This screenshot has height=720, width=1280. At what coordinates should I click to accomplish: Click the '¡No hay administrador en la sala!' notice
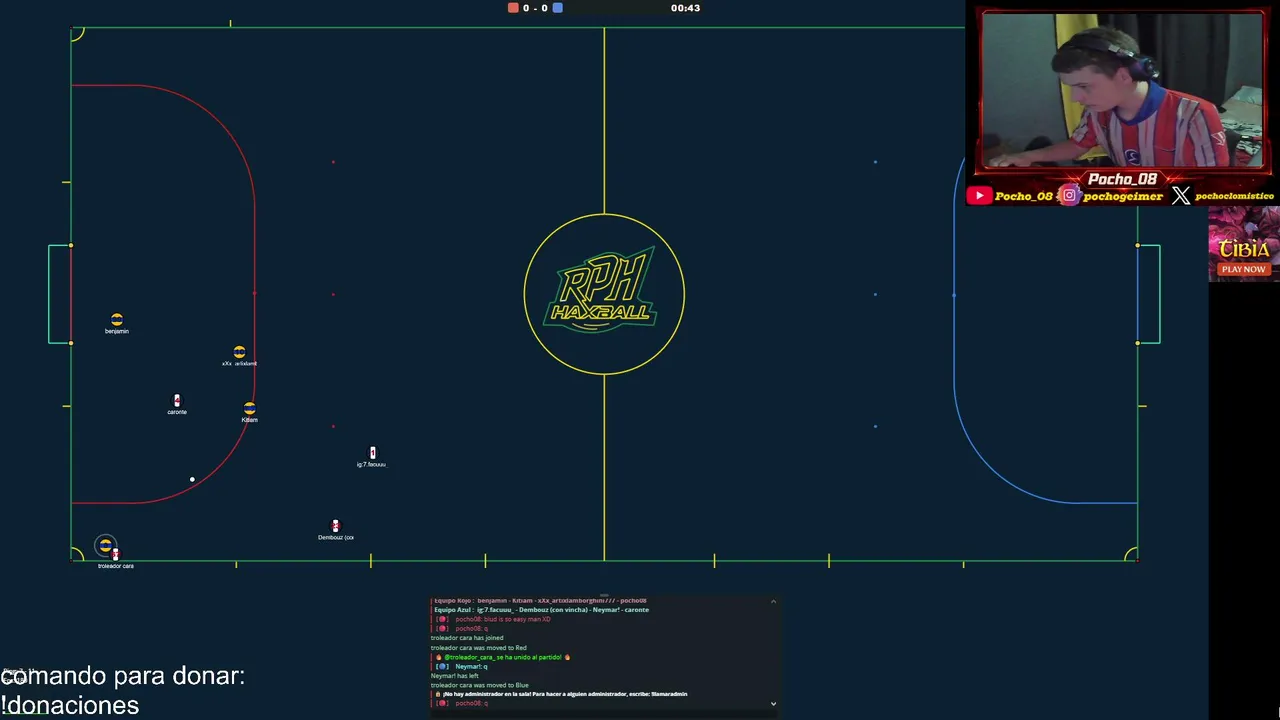(x=565, y=694)
